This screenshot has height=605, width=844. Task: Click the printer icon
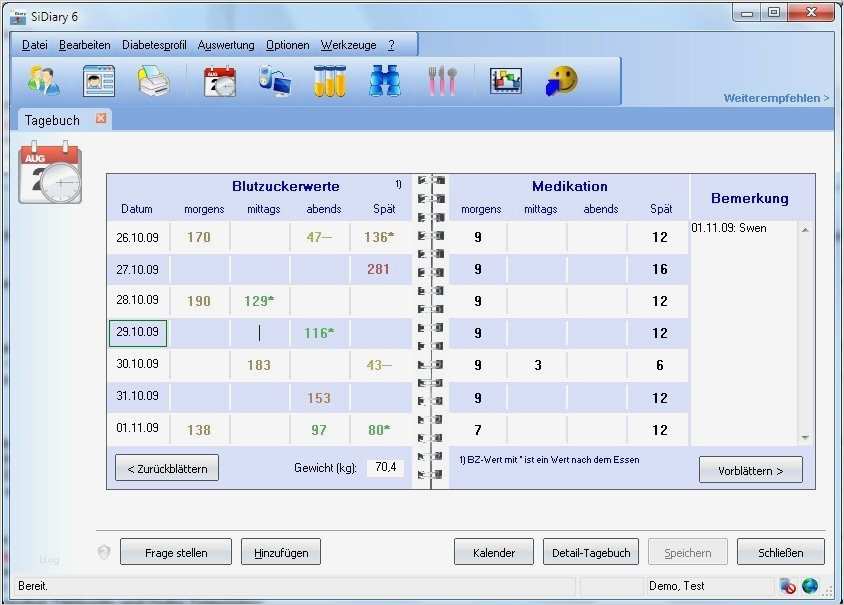pos(153,81)
